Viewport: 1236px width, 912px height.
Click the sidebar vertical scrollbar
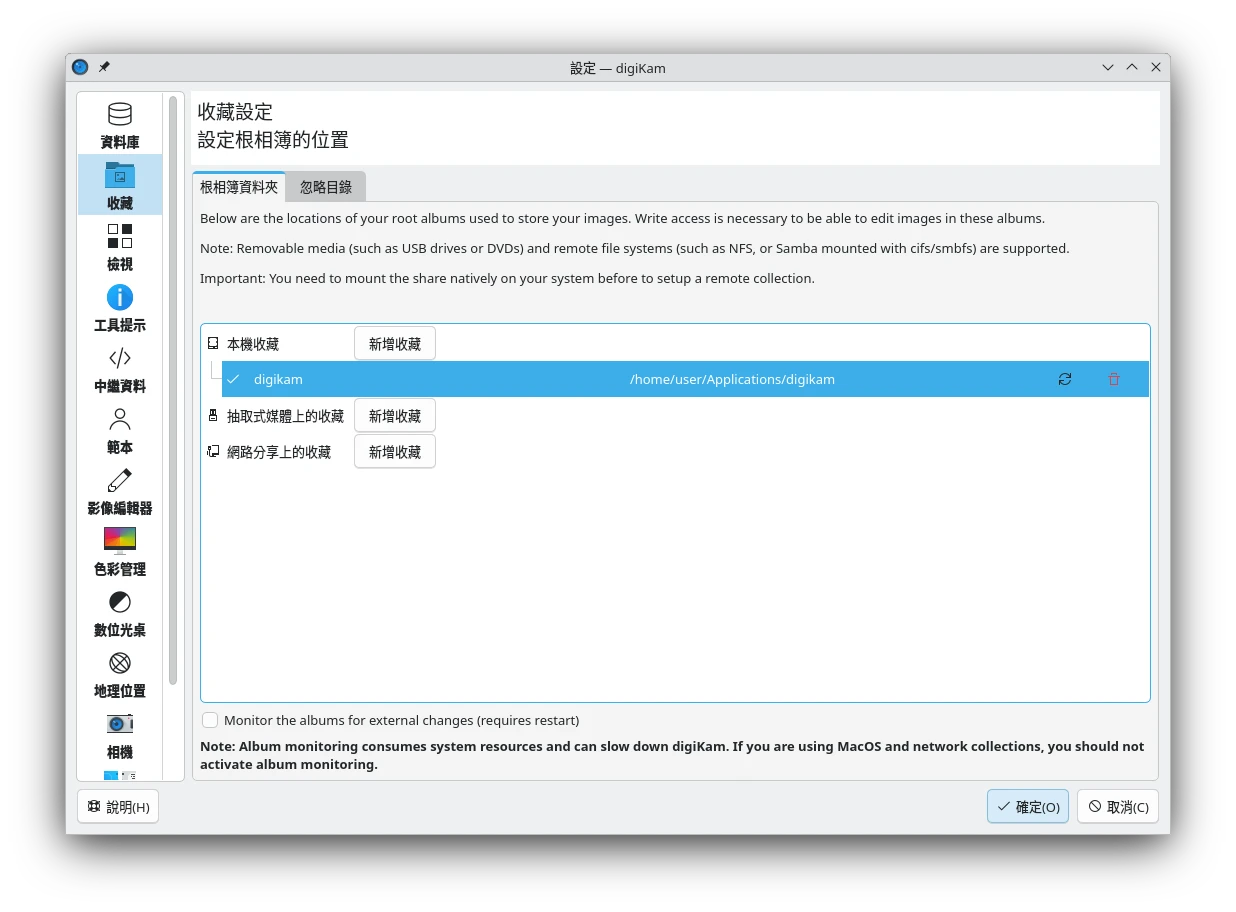tap(173, 390)
